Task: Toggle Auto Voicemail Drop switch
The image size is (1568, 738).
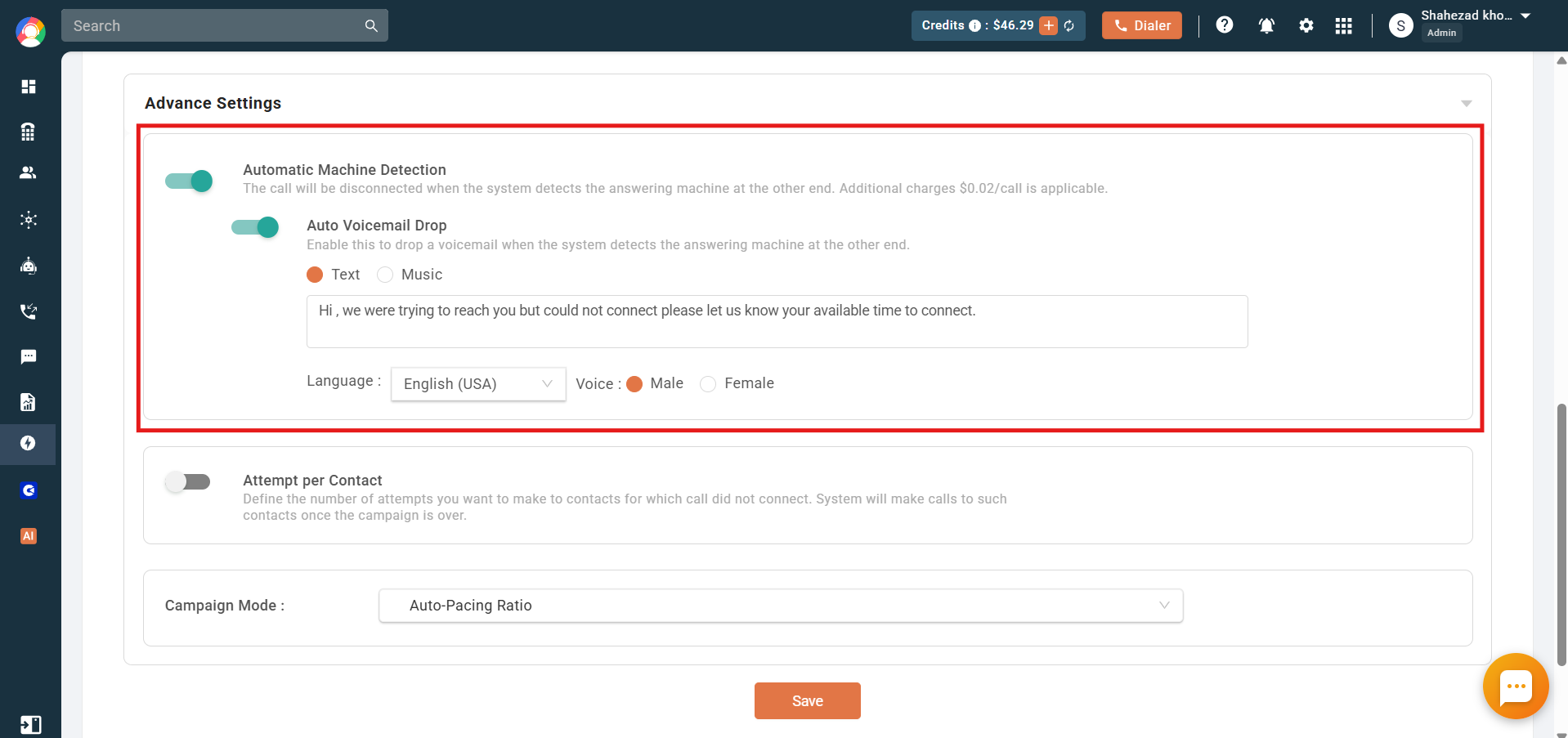Action: 255,227
